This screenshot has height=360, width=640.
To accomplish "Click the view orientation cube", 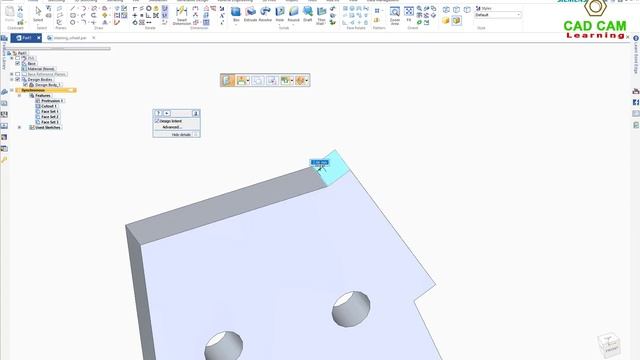I will click(x=609, y=345).
